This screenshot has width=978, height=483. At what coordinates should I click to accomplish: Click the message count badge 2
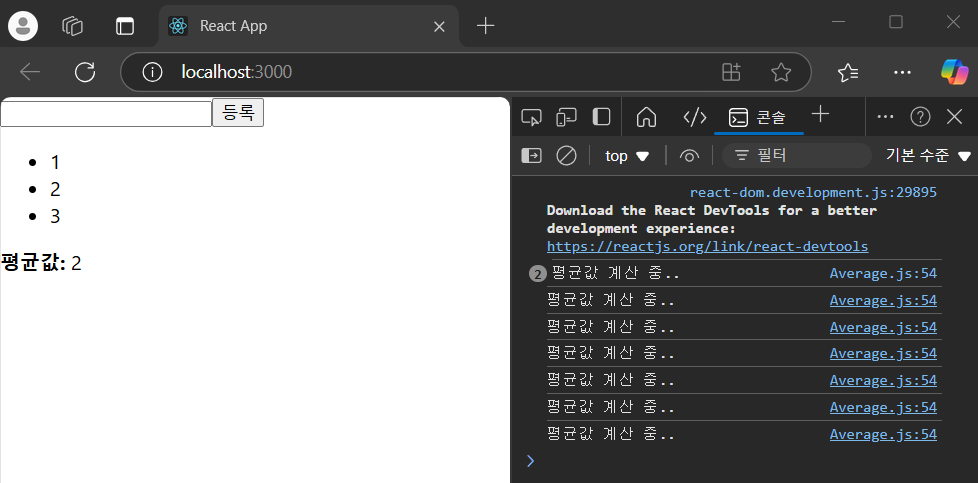point(537,274)
